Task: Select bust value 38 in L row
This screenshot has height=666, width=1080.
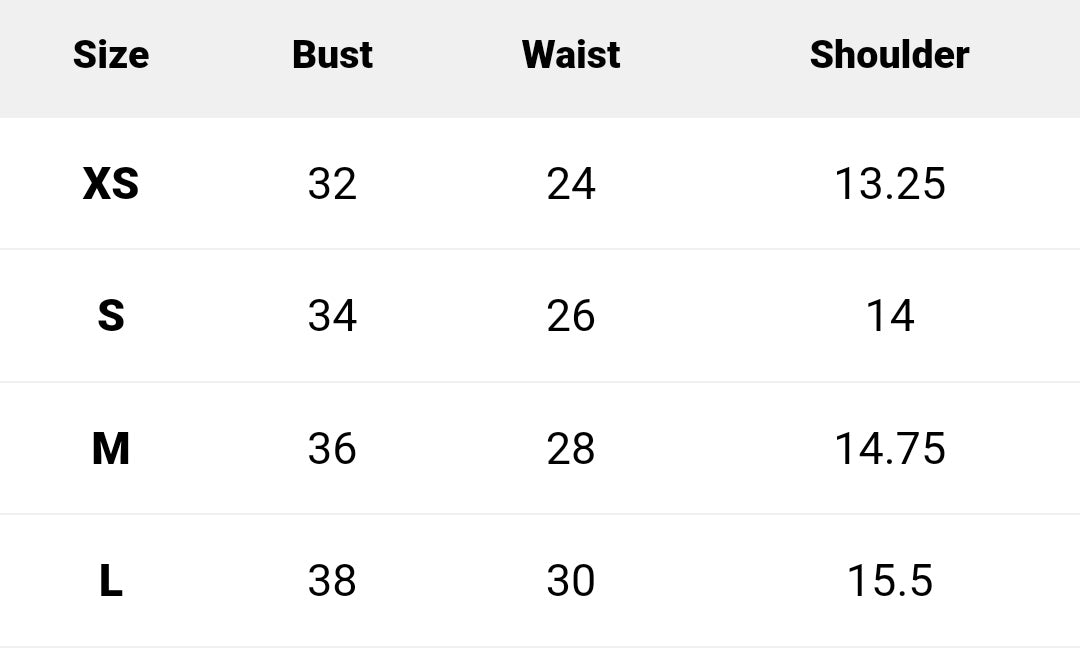Action: coord(332,581)
